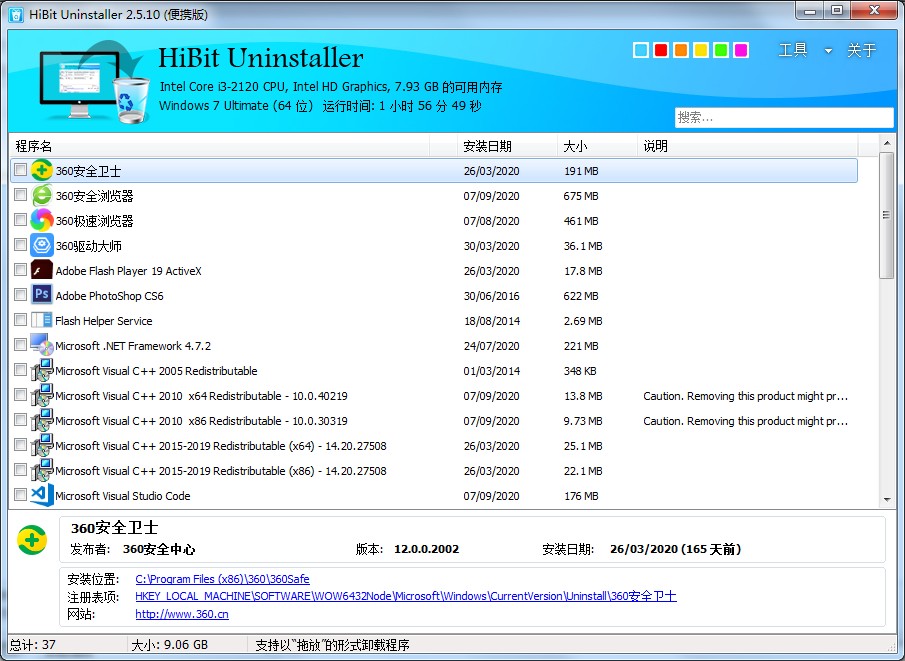Open the 工具 menu
Viewport: 905px width, 661px height.
(795, 49)
